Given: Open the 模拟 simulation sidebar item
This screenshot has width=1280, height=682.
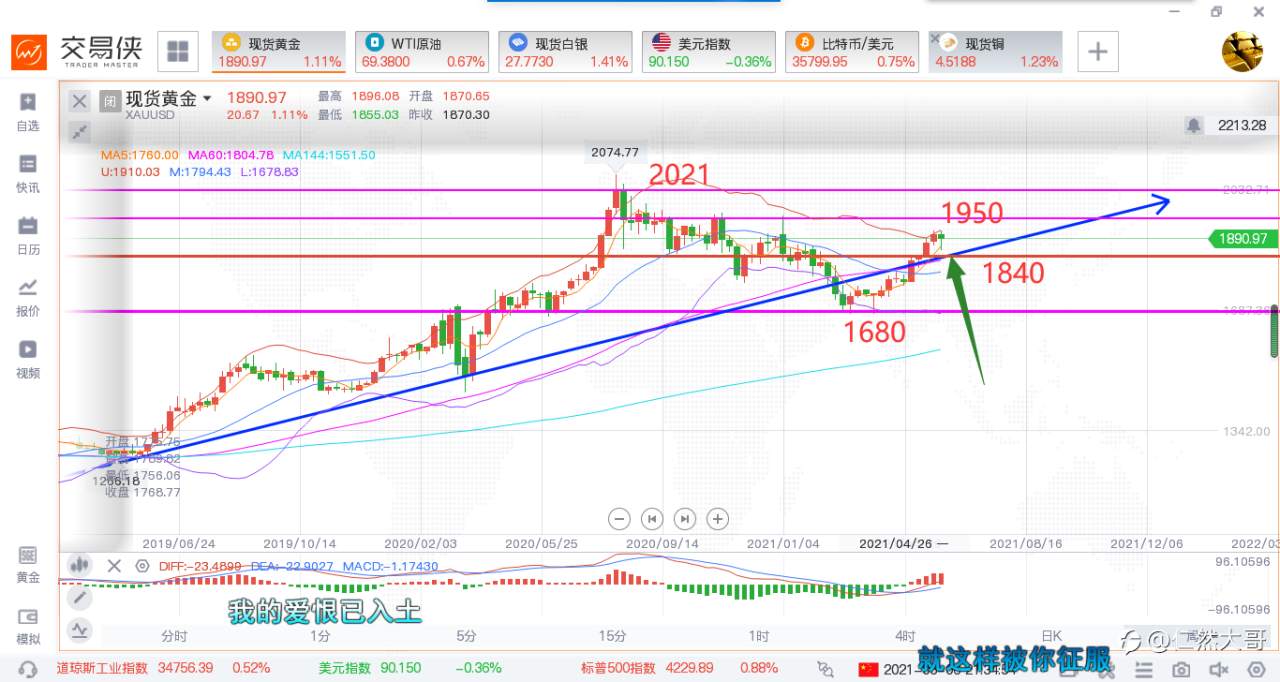Looking at the screenshot, I should pos(28,627).
